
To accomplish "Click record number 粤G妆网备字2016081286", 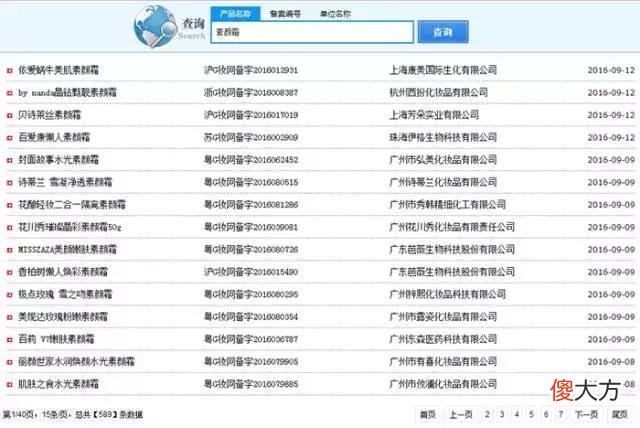I will click(251, 205).
